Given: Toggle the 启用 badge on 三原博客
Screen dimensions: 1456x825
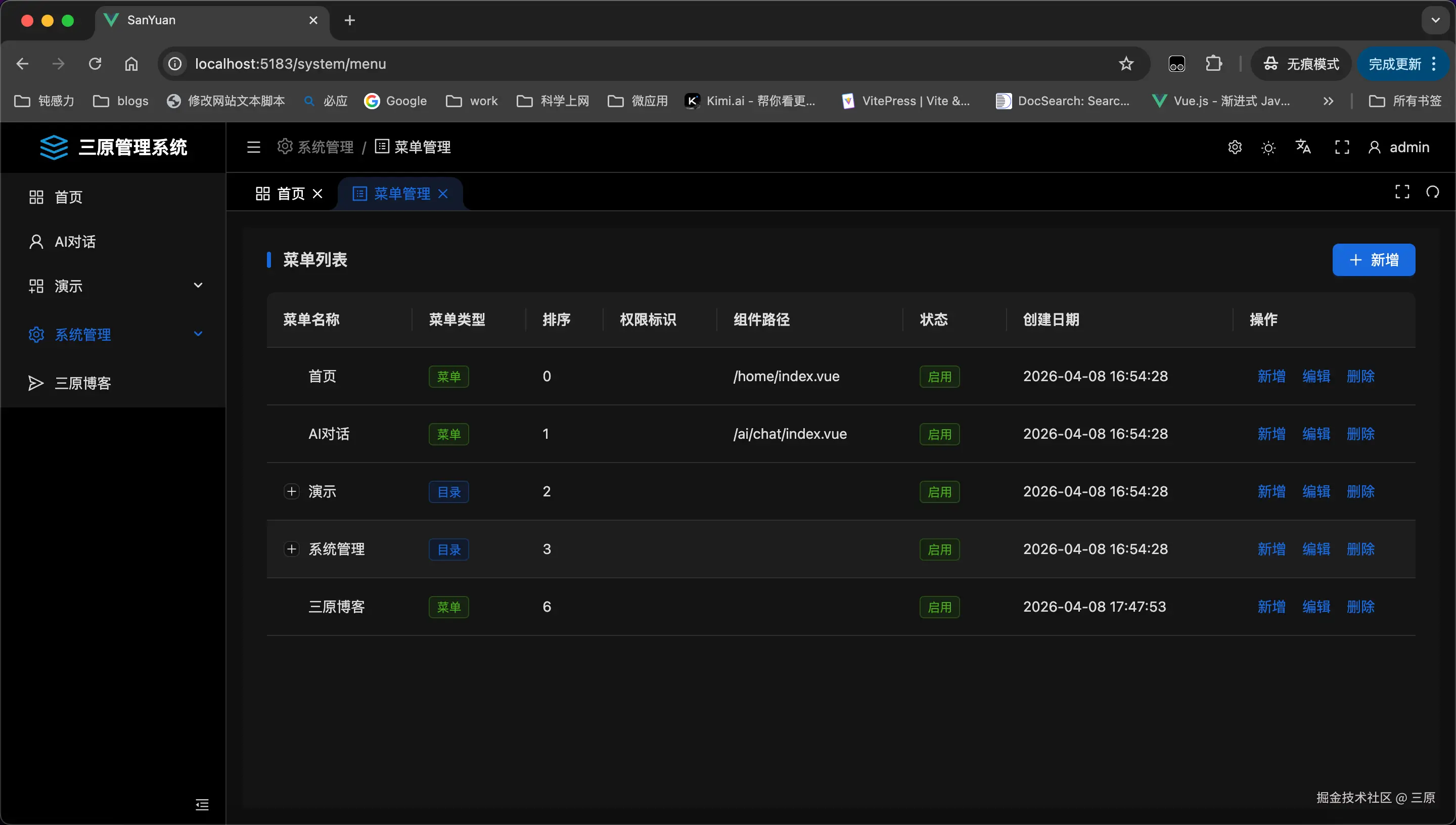Looking at the screenshot, I should [939, 606].
